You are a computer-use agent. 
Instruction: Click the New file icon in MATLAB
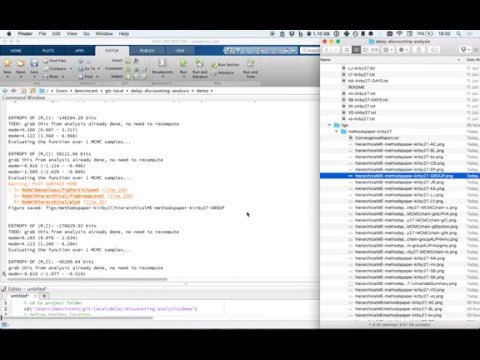click(7, 63)
